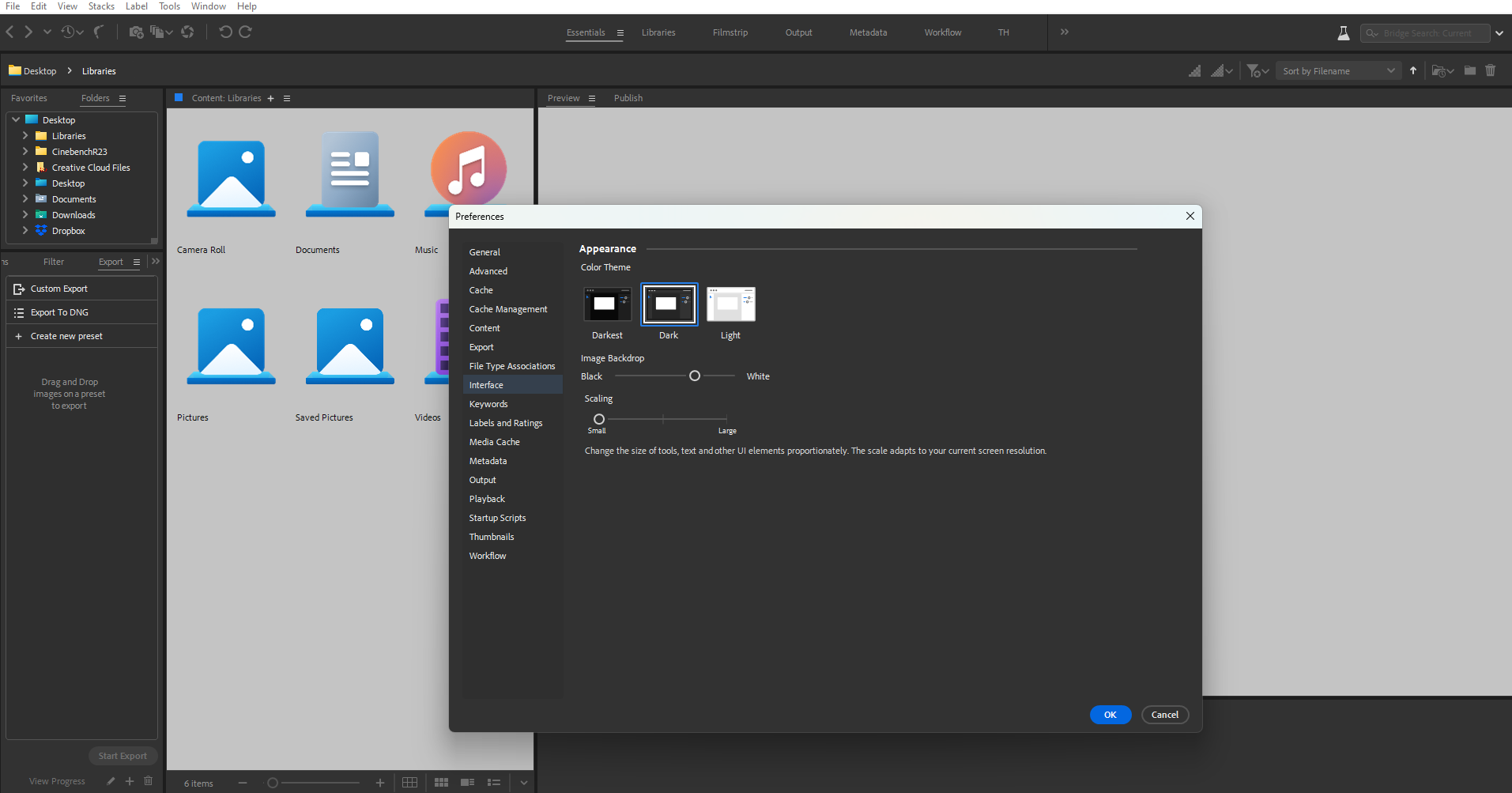
Task: Select the Return to Adobe Photoshop boomerang icon
Action: (100, 32)
